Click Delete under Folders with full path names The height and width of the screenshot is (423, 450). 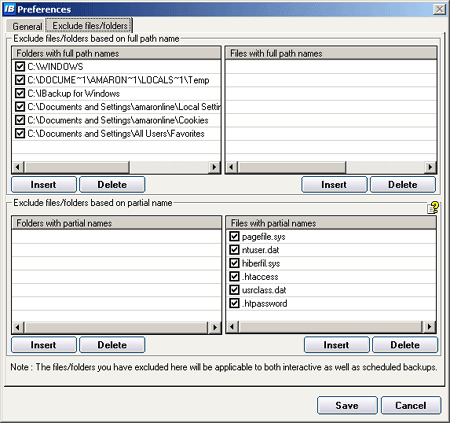112,184
